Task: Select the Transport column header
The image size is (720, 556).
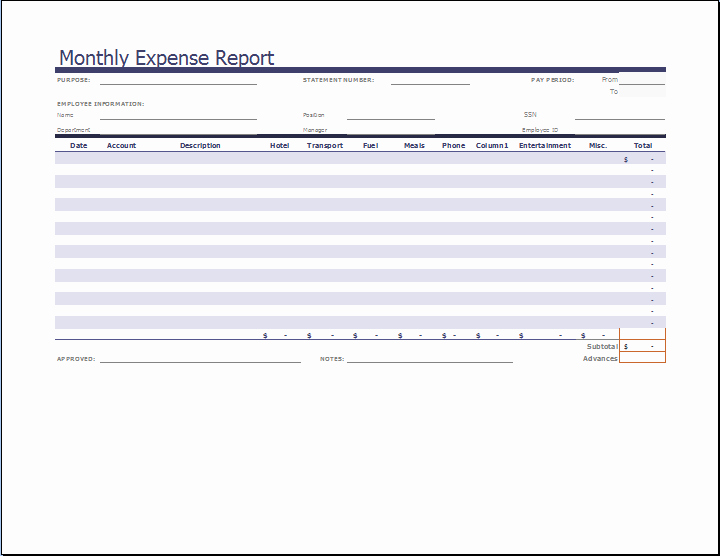Action: tap(325, 146)
